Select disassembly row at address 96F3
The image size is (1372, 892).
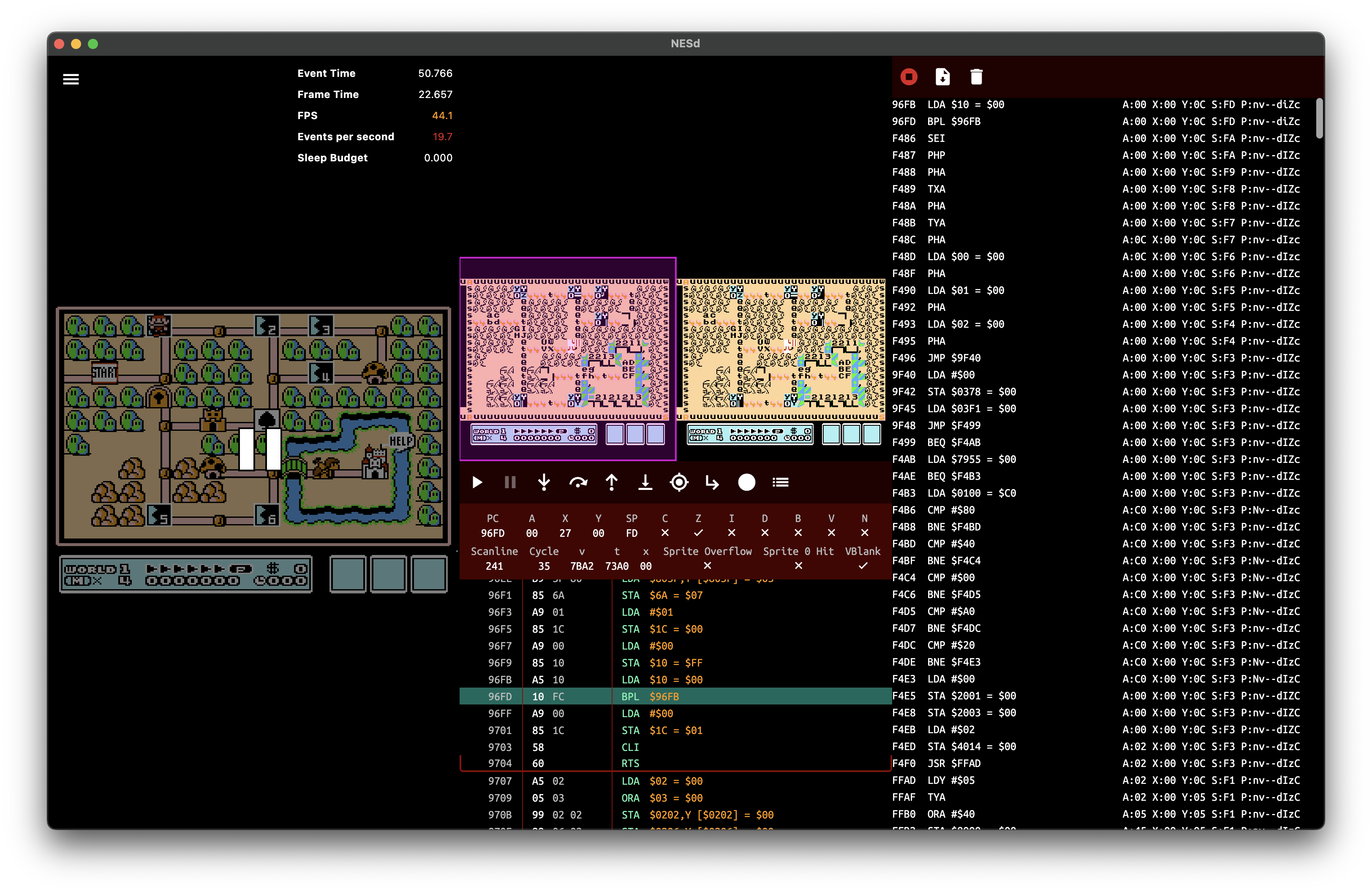pyautogui.click(x=675, y=612)
